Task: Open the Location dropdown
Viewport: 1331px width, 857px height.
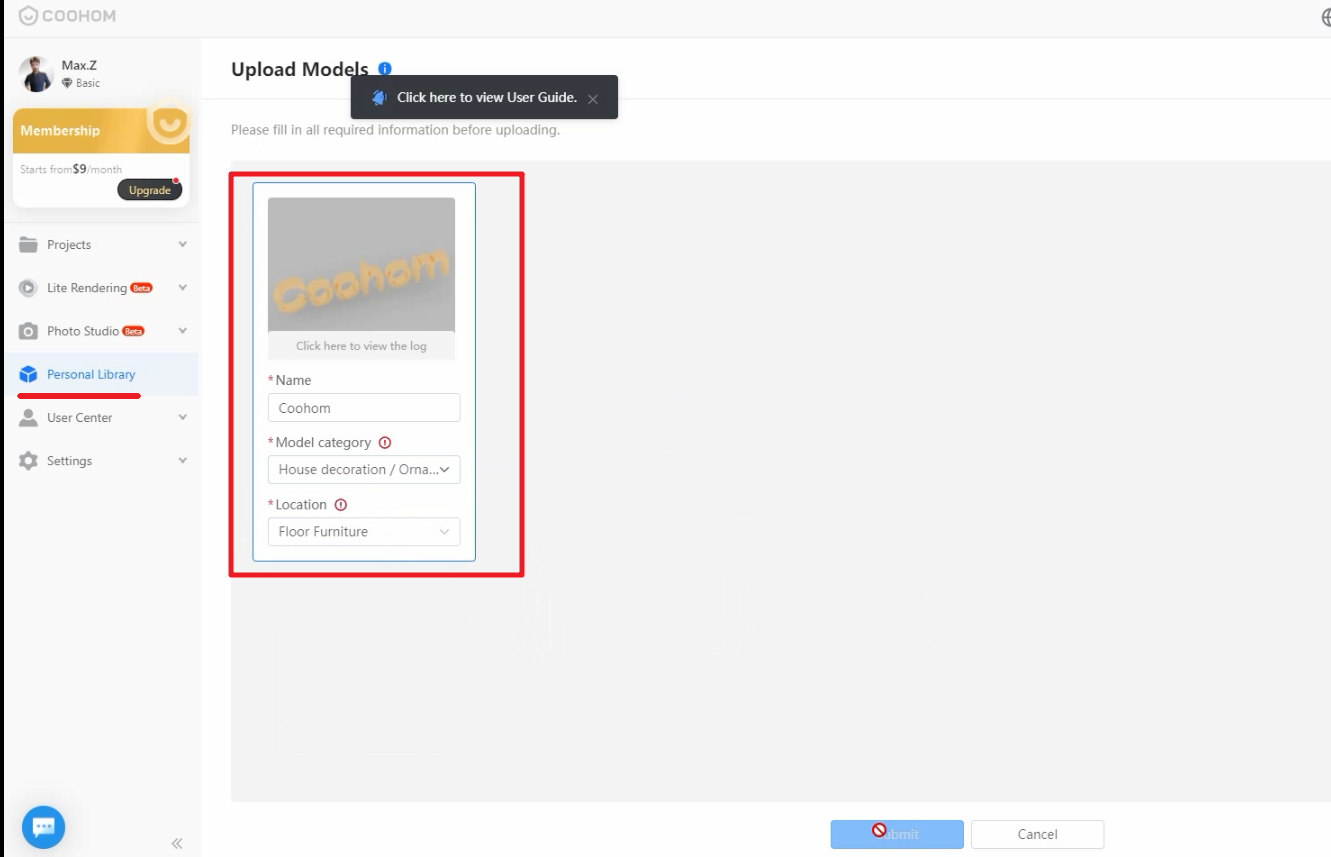Action: pos(364,532)
